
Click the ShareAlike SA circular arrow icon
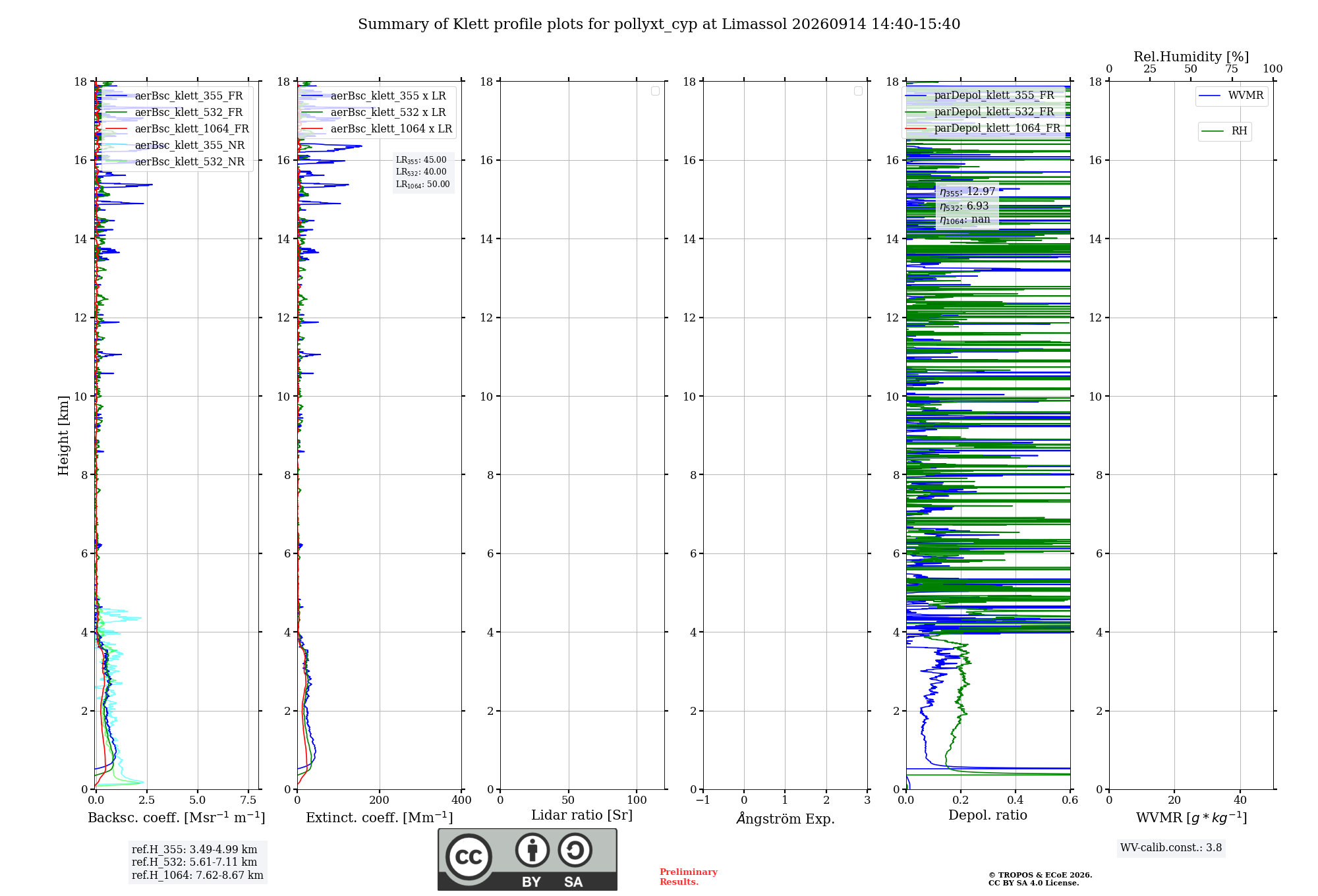pyautogui.click(x=575, y=850)
